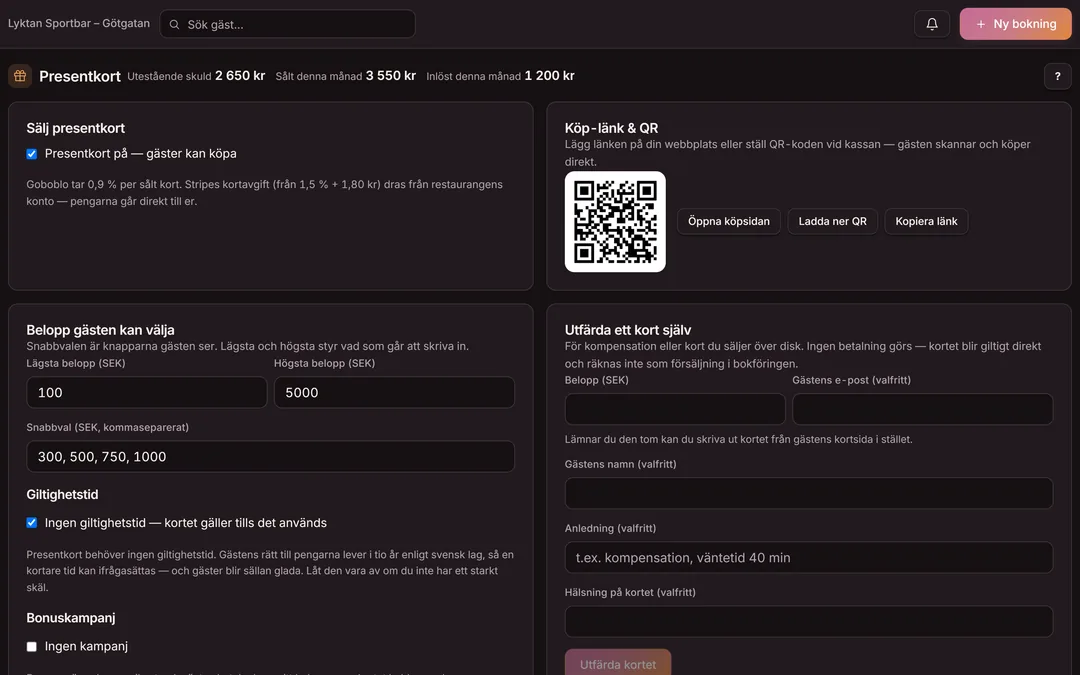Click the Inlöst denna månad 1 200 kr value
Screen dimensions: 1080x675
[550, 76]
